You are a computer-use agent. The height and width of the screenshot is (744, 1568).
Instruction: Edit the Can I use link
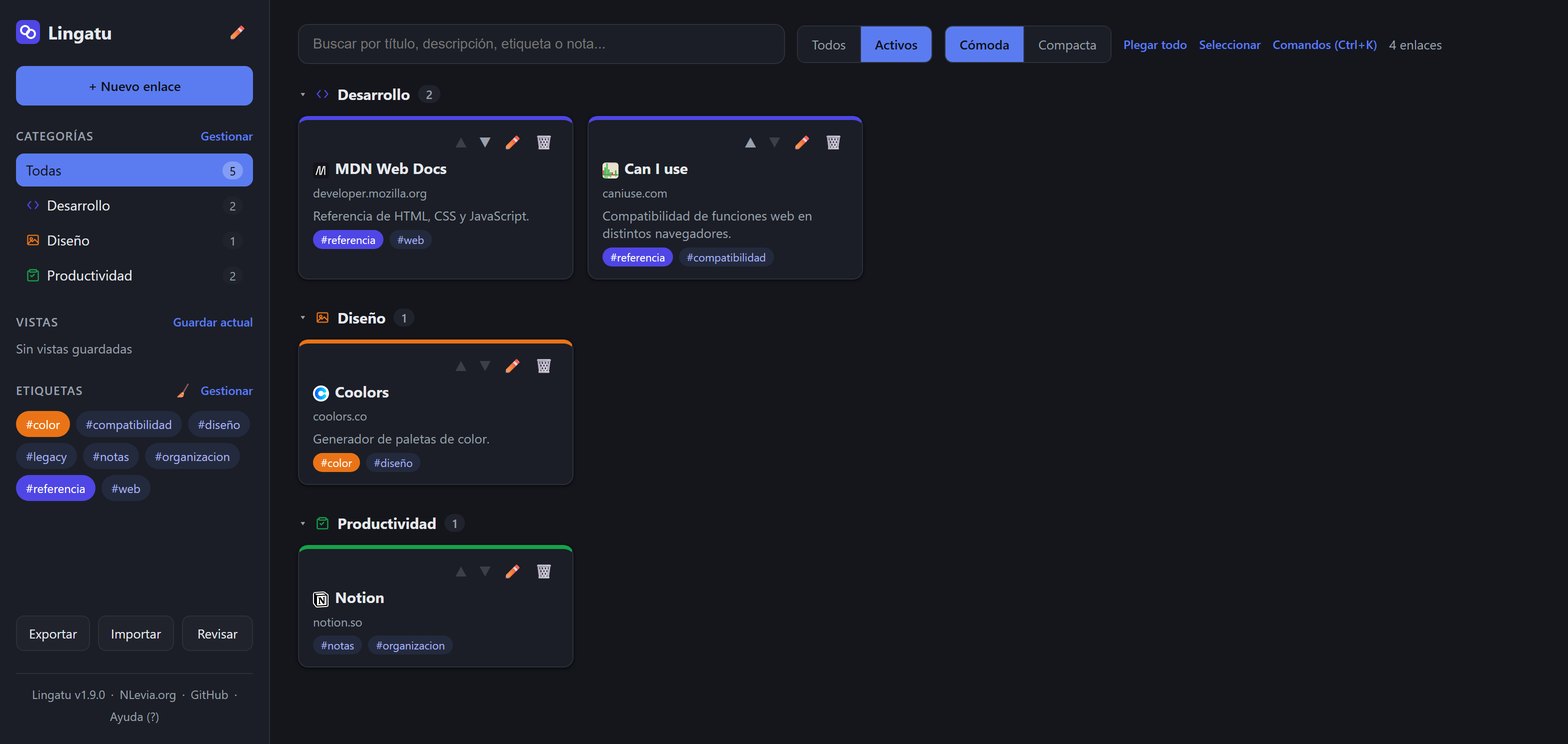click(801, 142)
